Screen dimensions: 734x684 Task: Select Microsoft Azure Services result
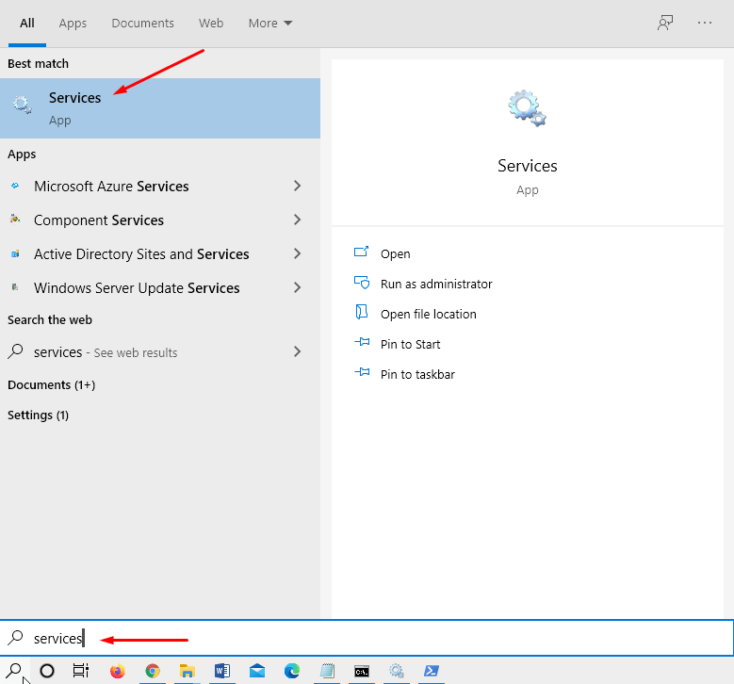click(x=160, y=186)
